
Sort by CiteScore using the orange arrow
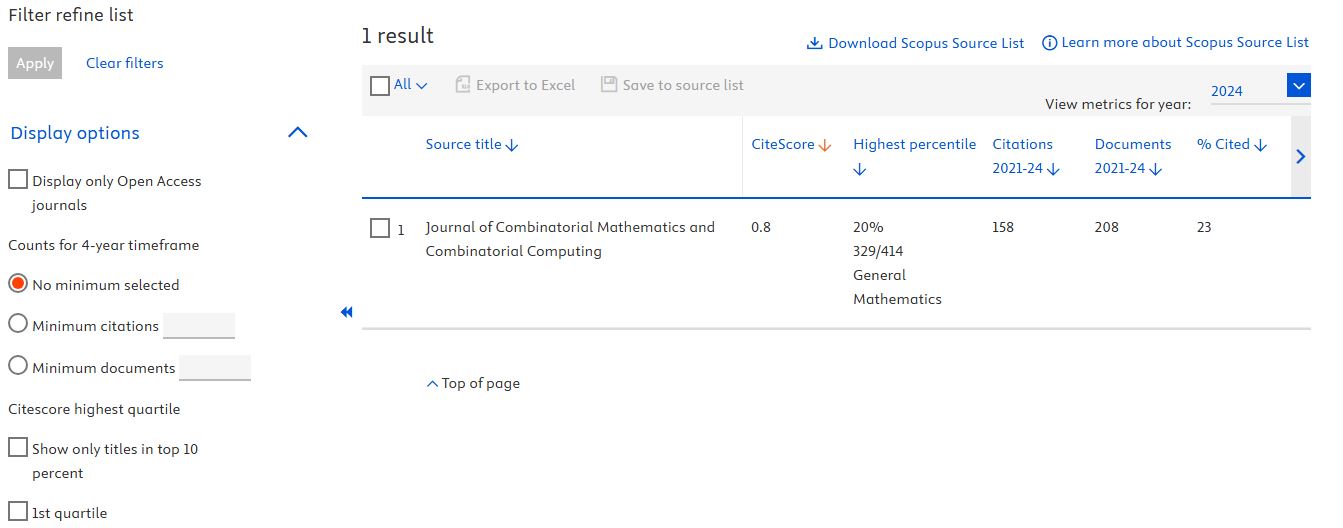[x=825, y=145]
